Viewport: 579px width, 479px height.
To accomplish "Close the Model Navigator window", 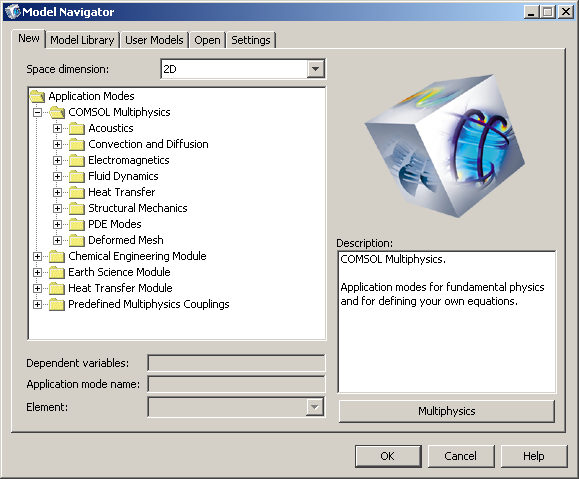I will coord(565,12).
